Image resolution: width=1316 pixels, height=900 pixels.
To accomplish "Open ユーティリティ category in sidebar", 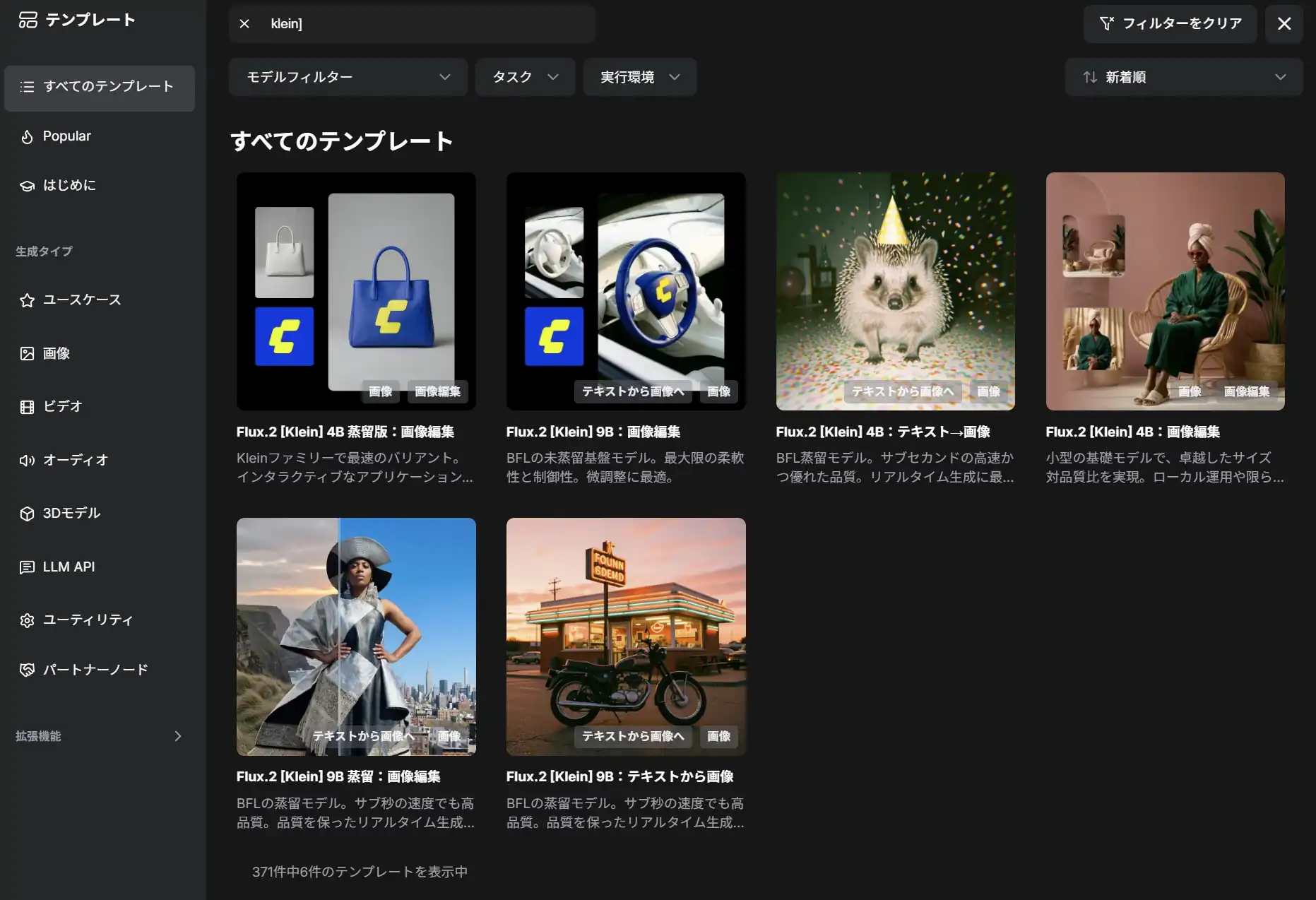I will point(88,620).
